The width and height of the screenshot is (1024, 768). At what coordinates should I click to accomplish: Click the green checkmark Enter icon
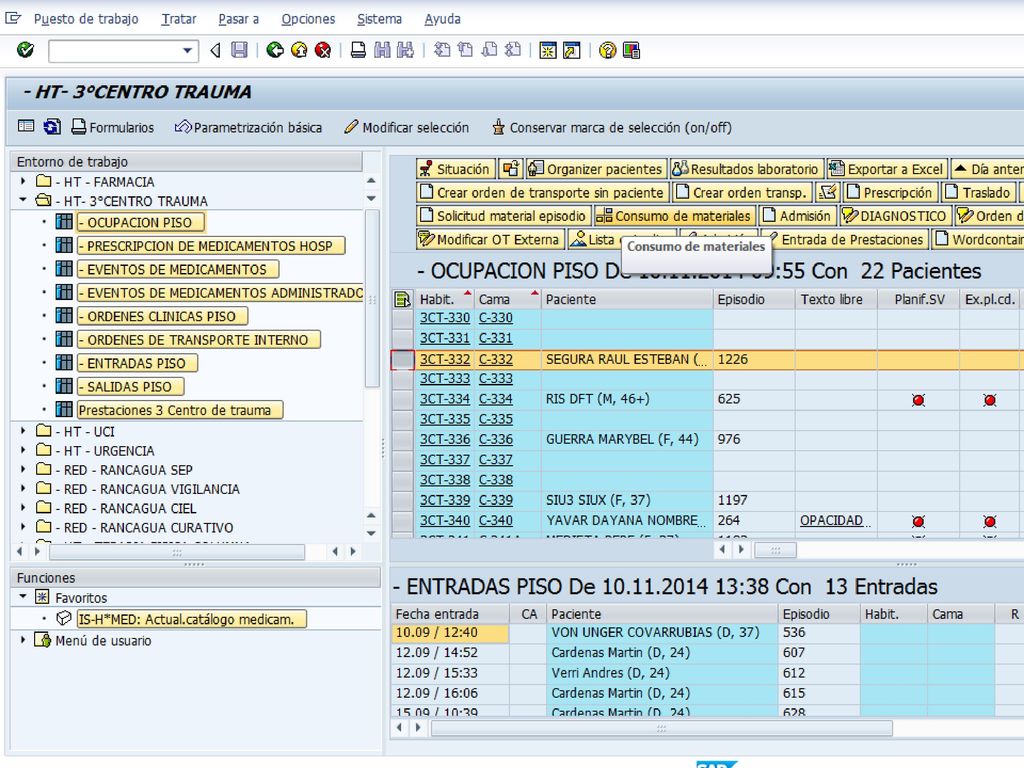pos(25,50)
